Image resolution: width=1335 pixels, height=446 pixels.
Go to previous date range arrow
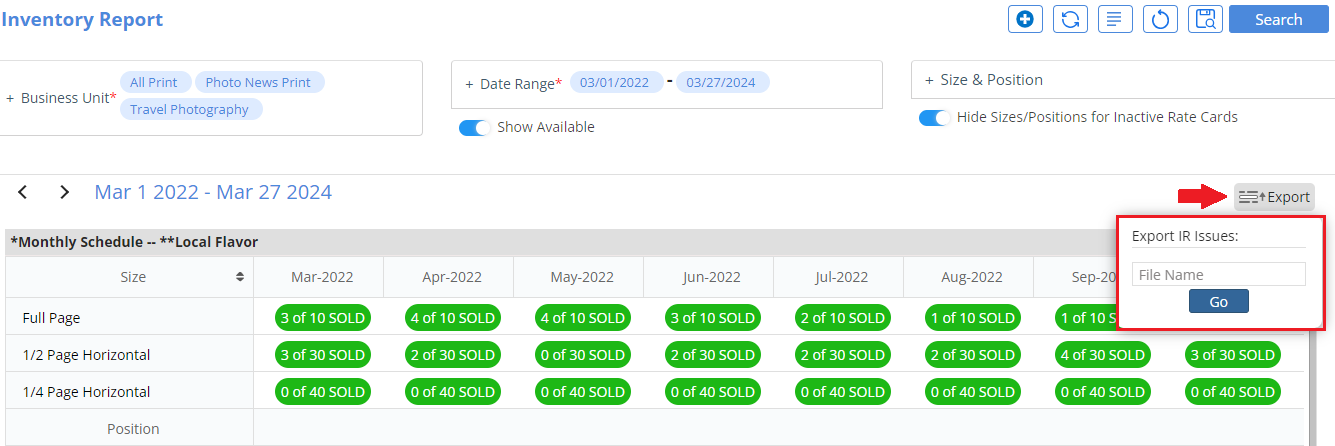(23, 192)
